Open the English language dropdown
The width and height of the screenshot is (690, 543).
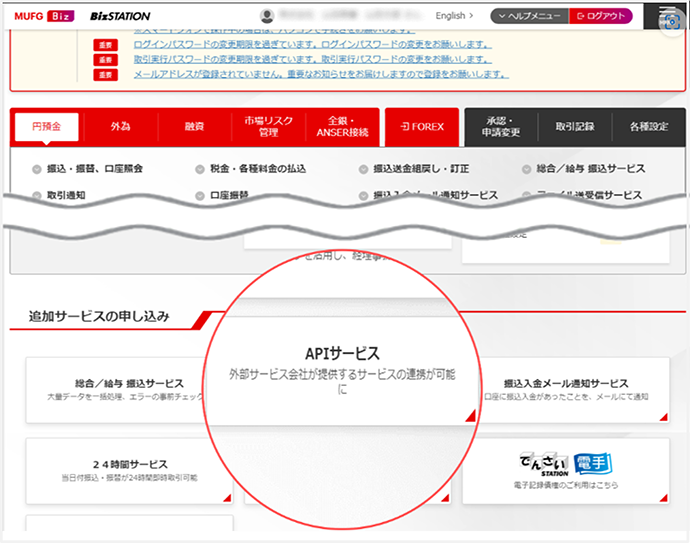(x=455, y=16)
